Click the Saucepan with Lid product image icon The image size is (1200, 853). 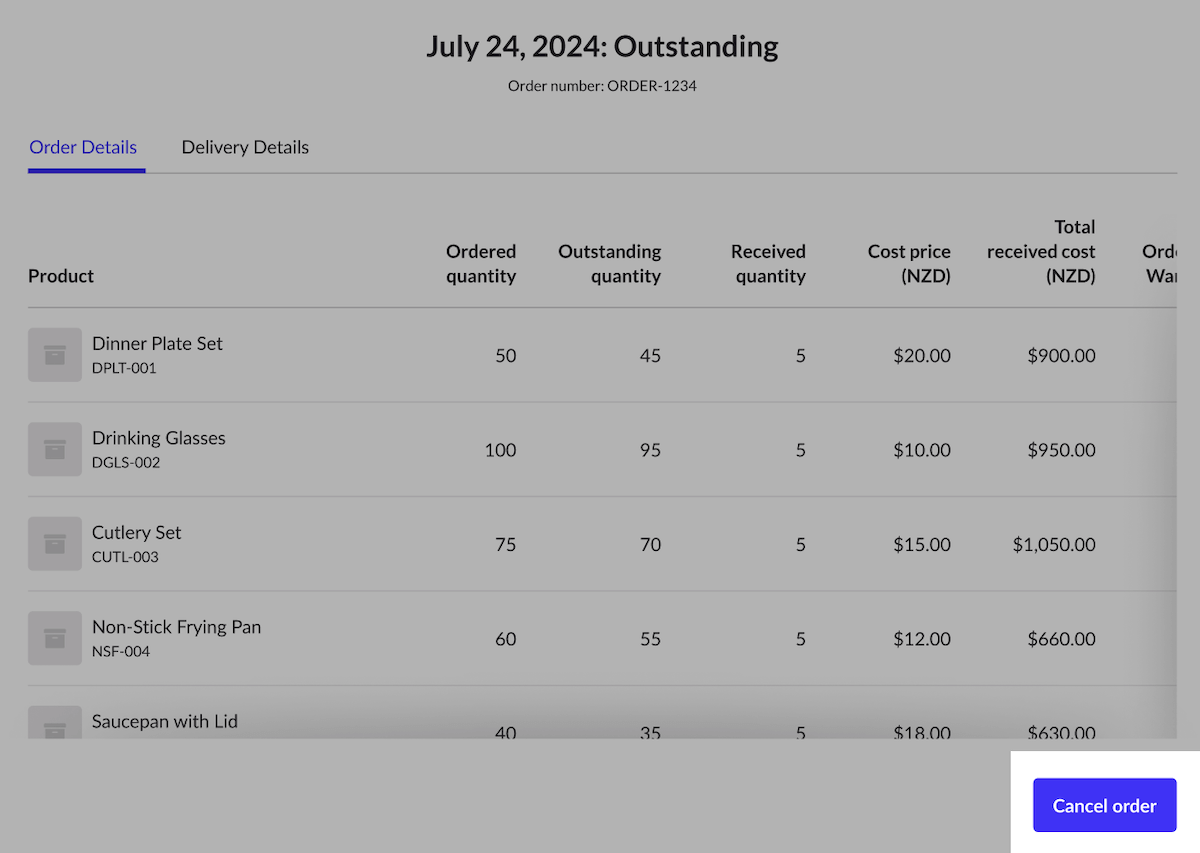[x=55, y=724]
